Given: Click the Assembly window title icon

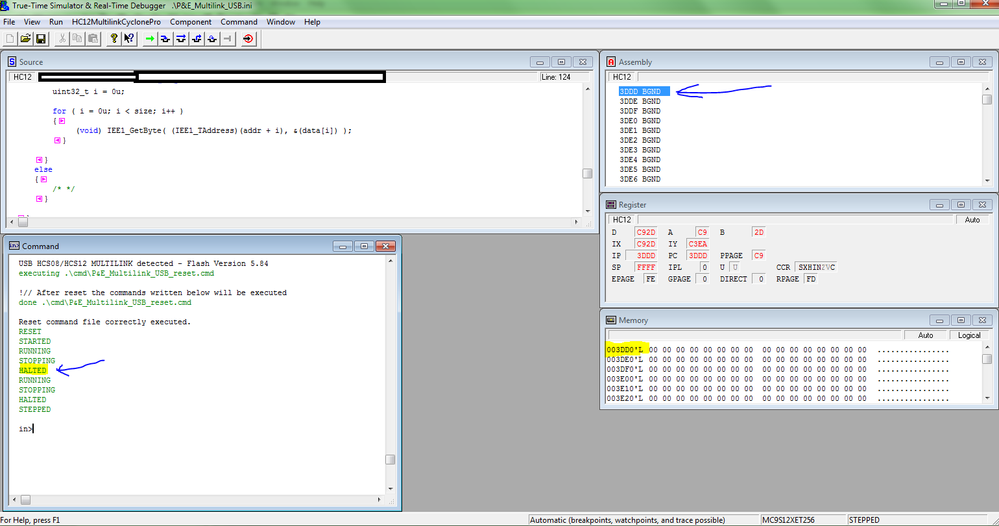Looking at the screenshot, I should [x=611, y=62].
